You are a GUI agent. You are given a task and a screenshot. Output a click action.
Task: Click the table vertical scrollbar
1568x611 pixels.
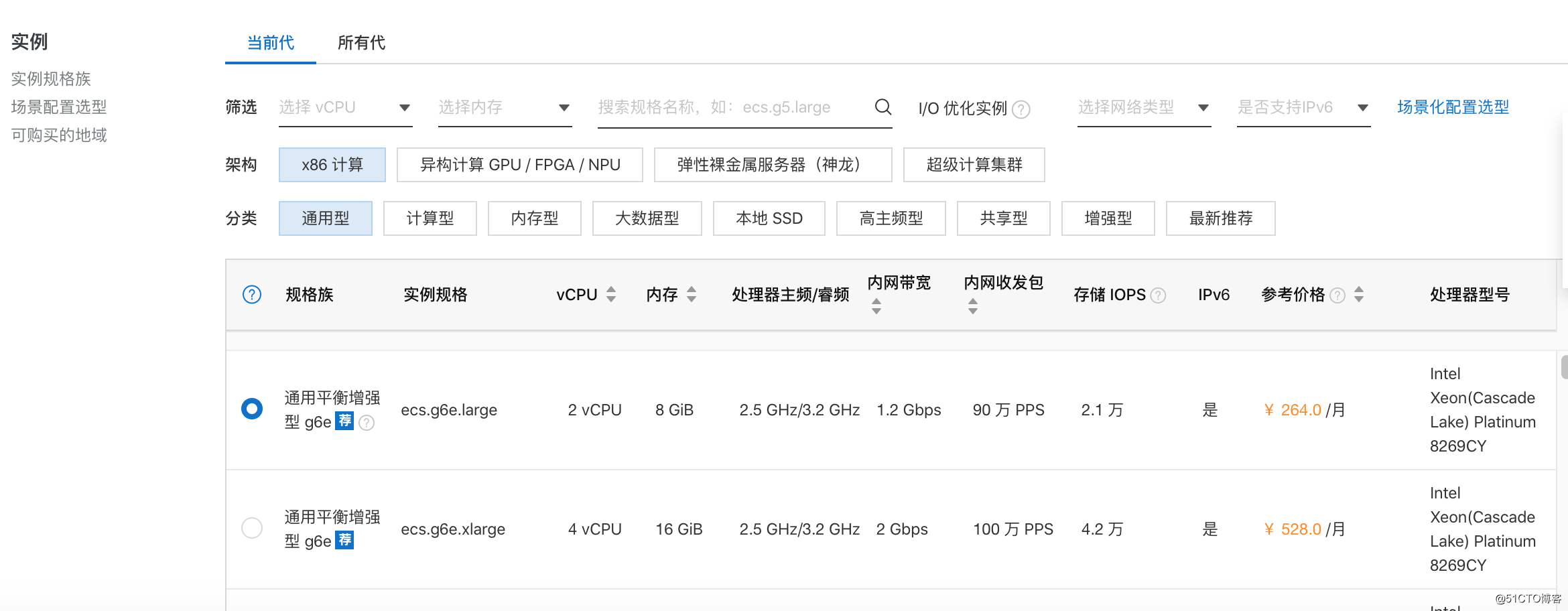1564,367
